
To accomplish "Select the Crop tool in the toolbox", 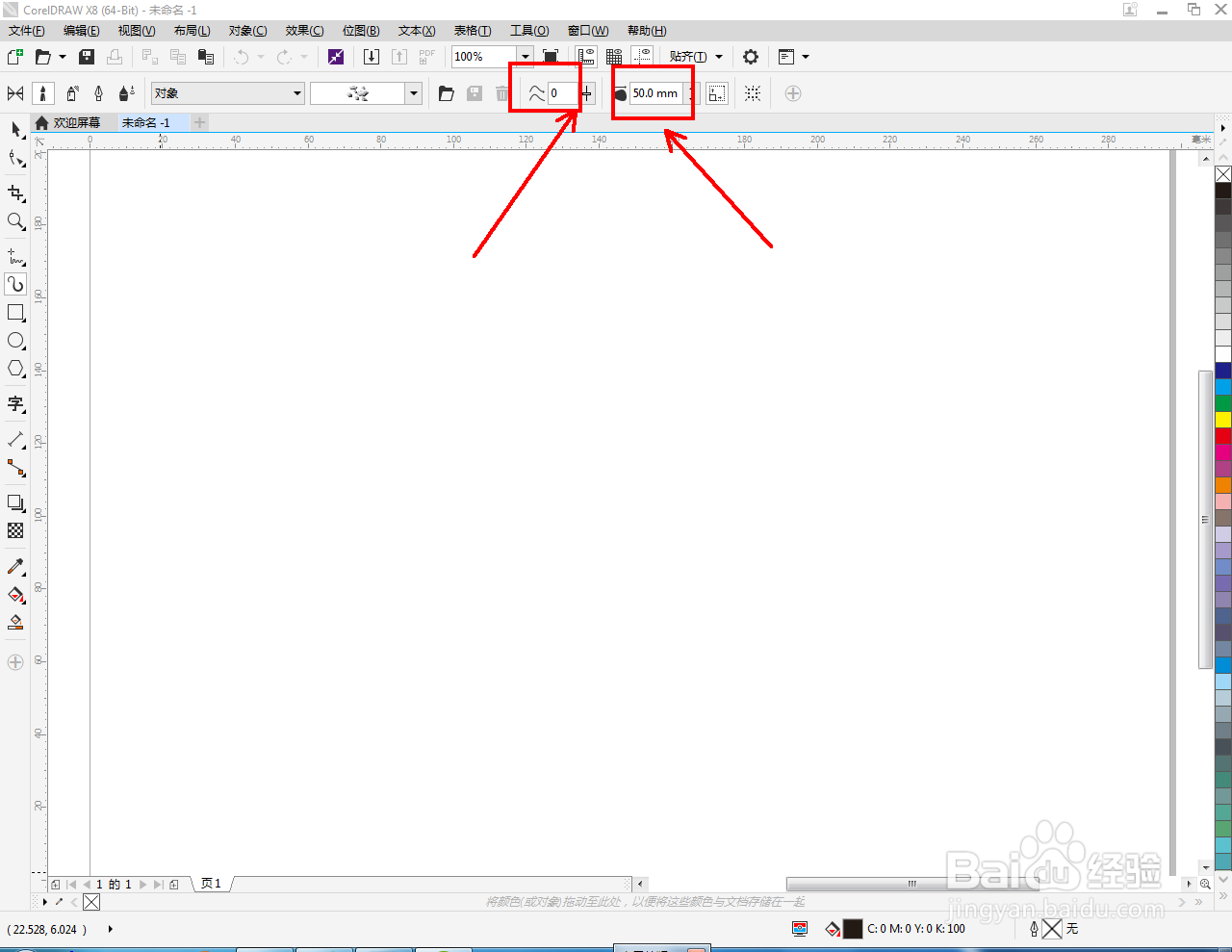I will (15, 193).
